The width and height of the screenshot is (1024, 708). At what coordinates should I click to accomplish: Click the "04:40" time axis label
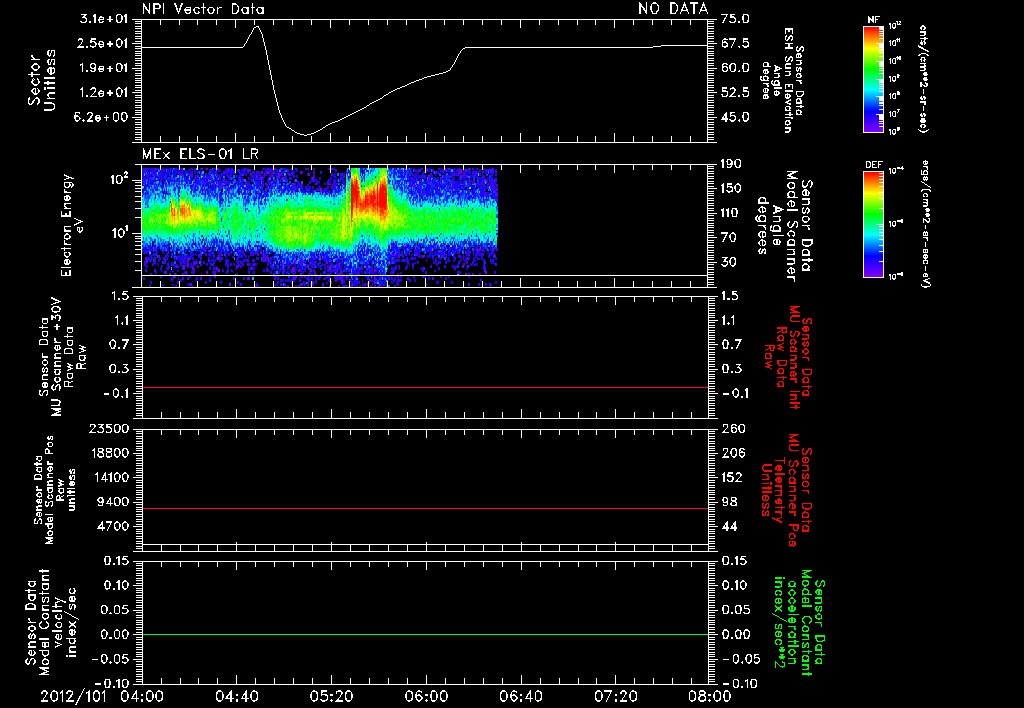tap(238, 696)
